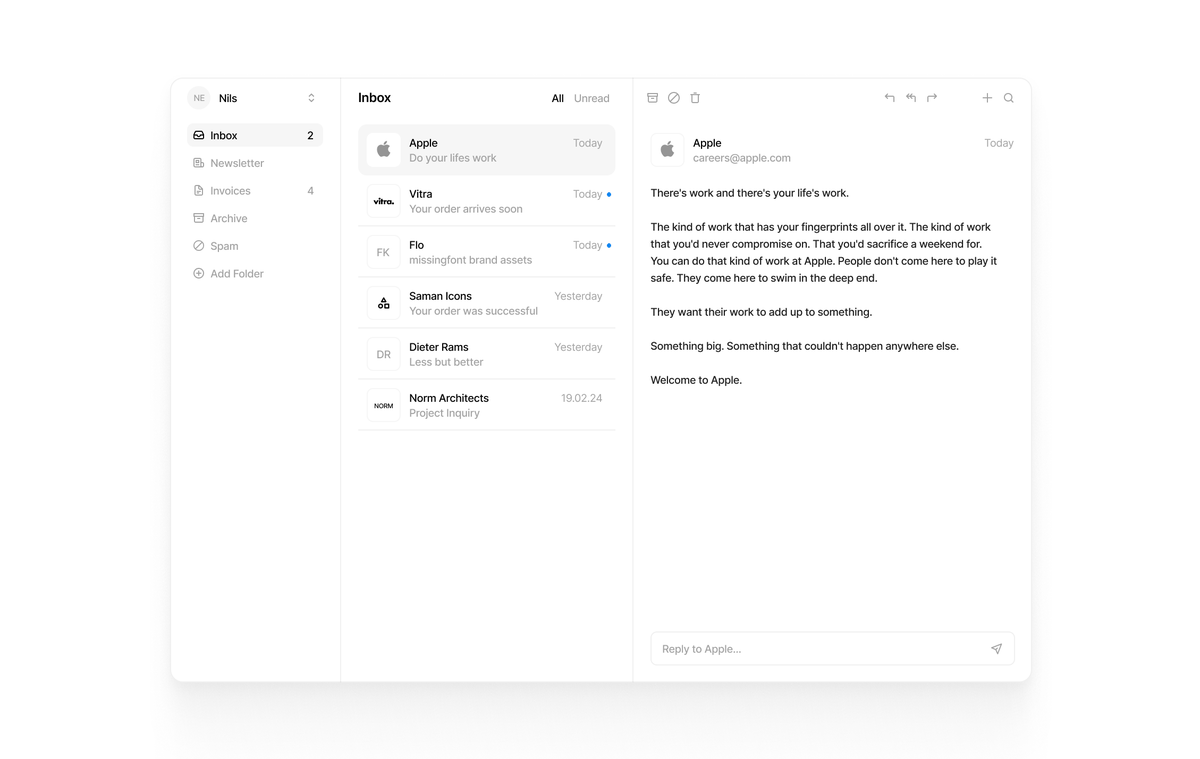Click the Add Folder plus circle icon

(x=199, y=273)
